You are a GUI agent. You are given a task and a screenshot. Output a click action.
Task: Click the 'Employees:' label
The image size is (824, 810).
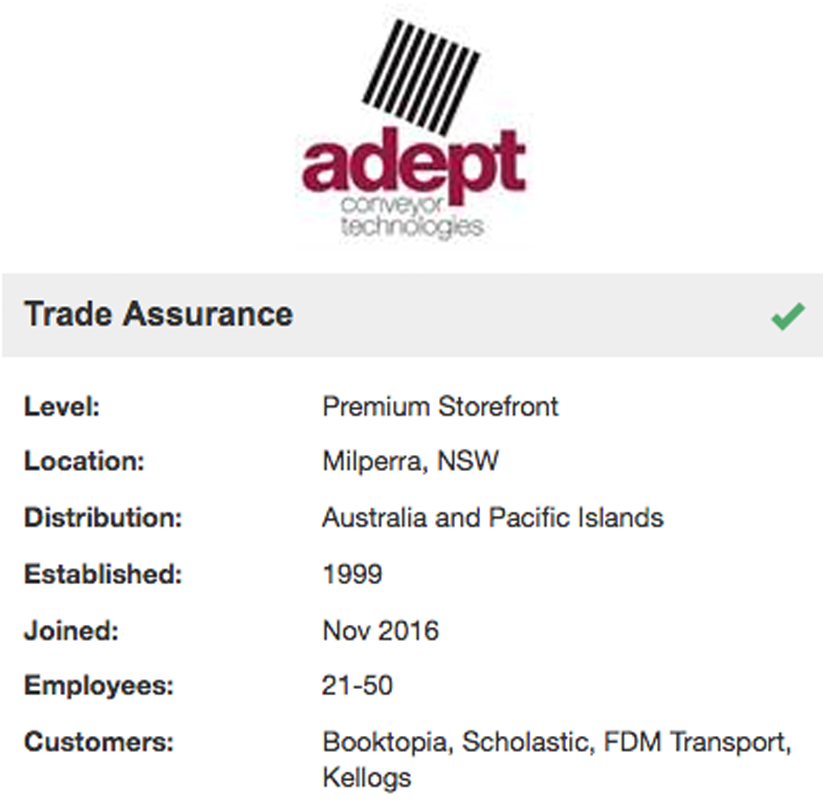coord(99,686)
